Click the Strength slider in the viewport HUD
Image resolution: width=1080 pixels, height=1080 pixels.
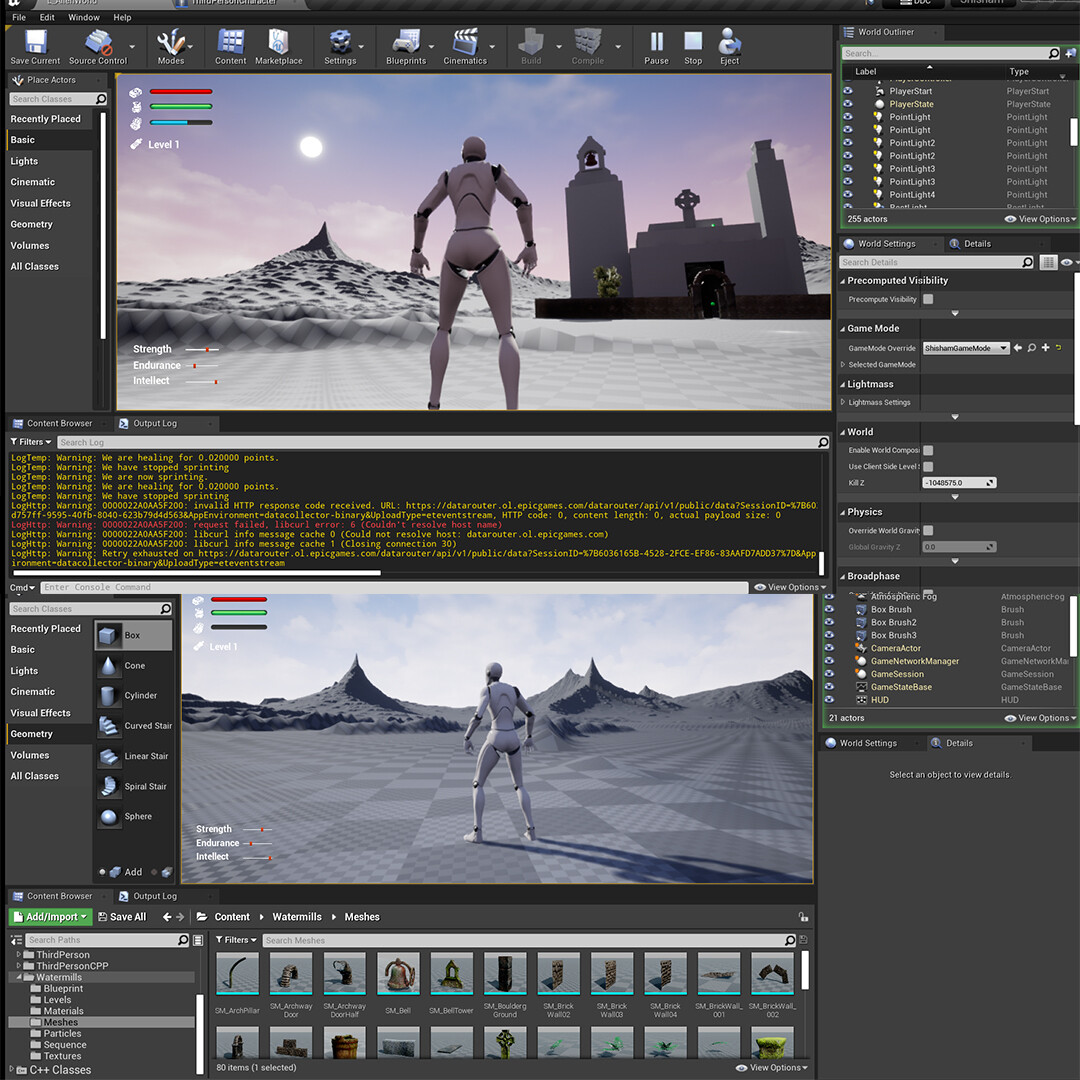pos(205,349)
